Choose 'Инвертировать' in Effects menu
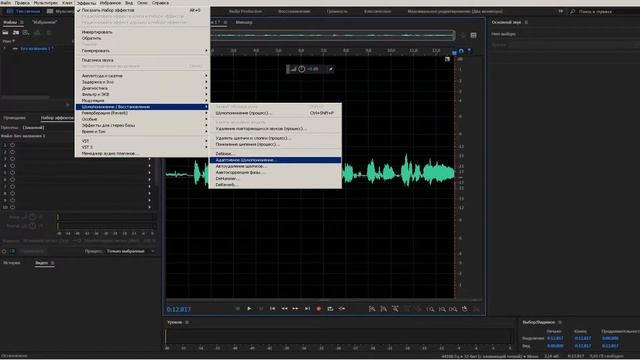 [x=142, y=32]
